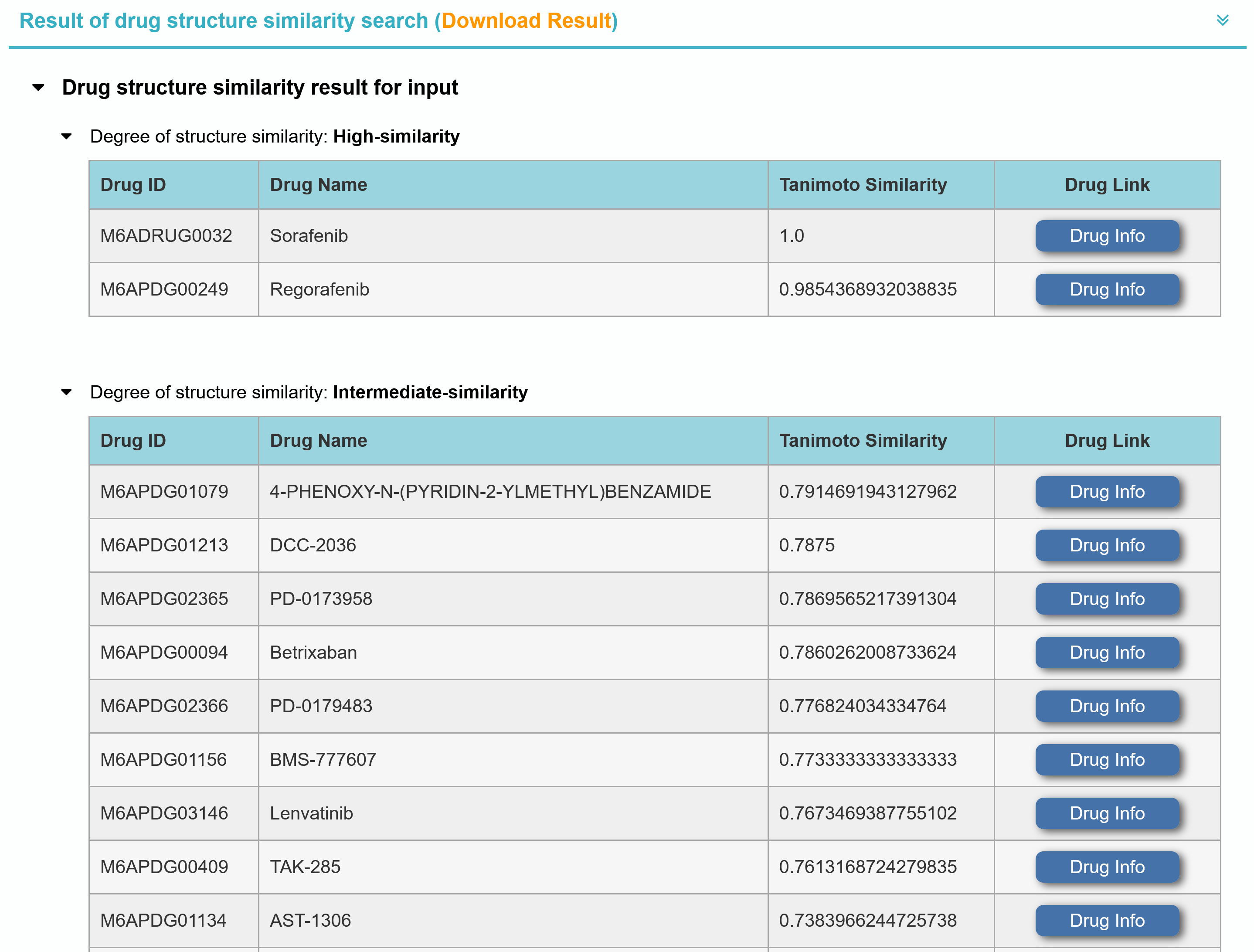Collapse the Intermediate-similarity section triangle
Screen dimensions: 1254x952
pyautogui.click(x=66, y=392)
